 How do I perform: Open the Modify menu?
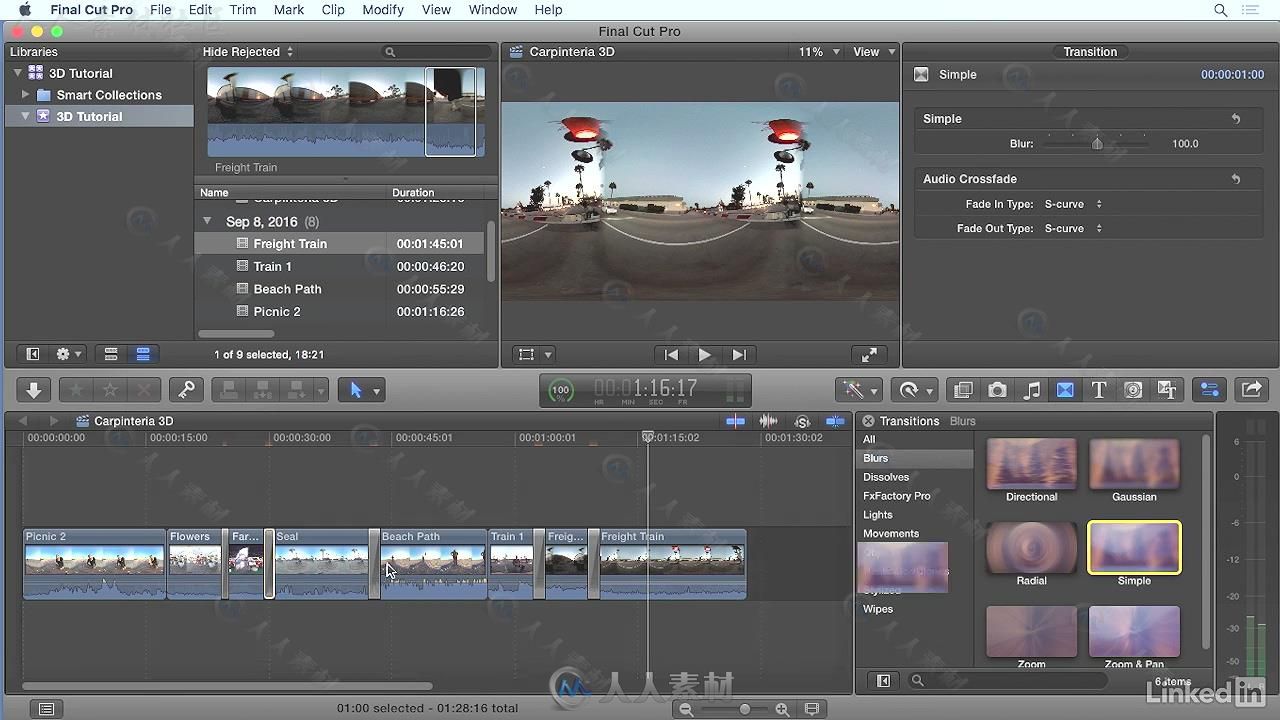(383, 10)
